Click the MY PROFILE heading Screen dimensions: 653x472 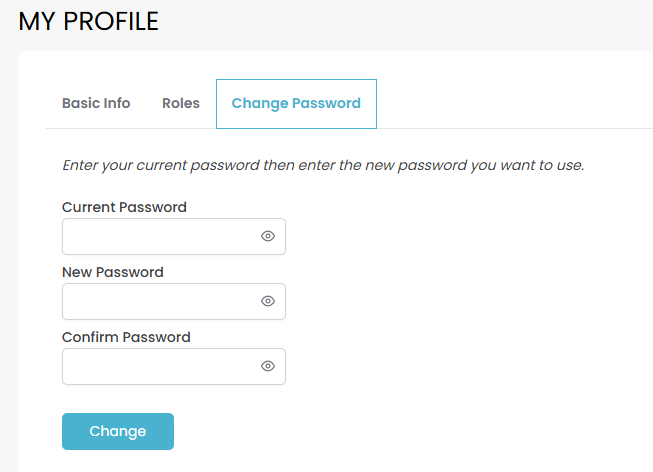click(89, 21)
